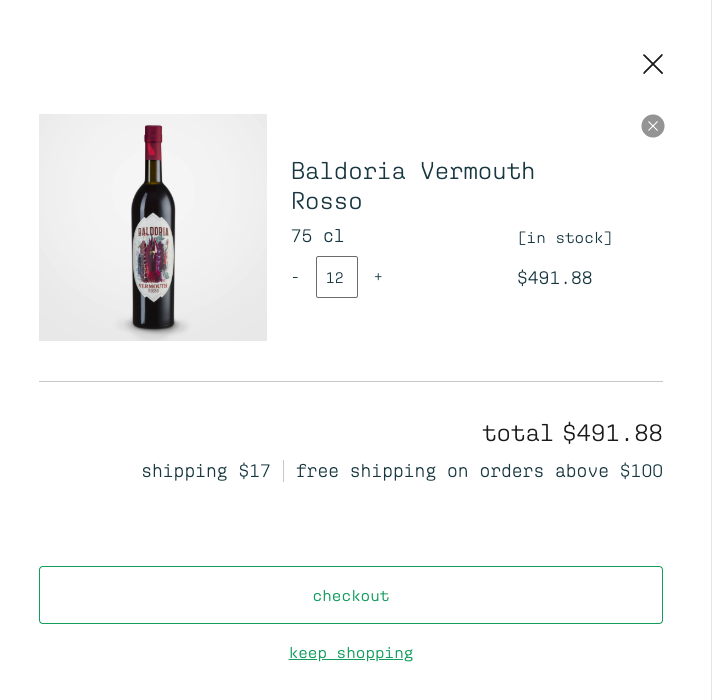The height and width of the screenshot is (700, 712).
Task: Click the free shipping over $100 notice
Action: coord(479,471)
